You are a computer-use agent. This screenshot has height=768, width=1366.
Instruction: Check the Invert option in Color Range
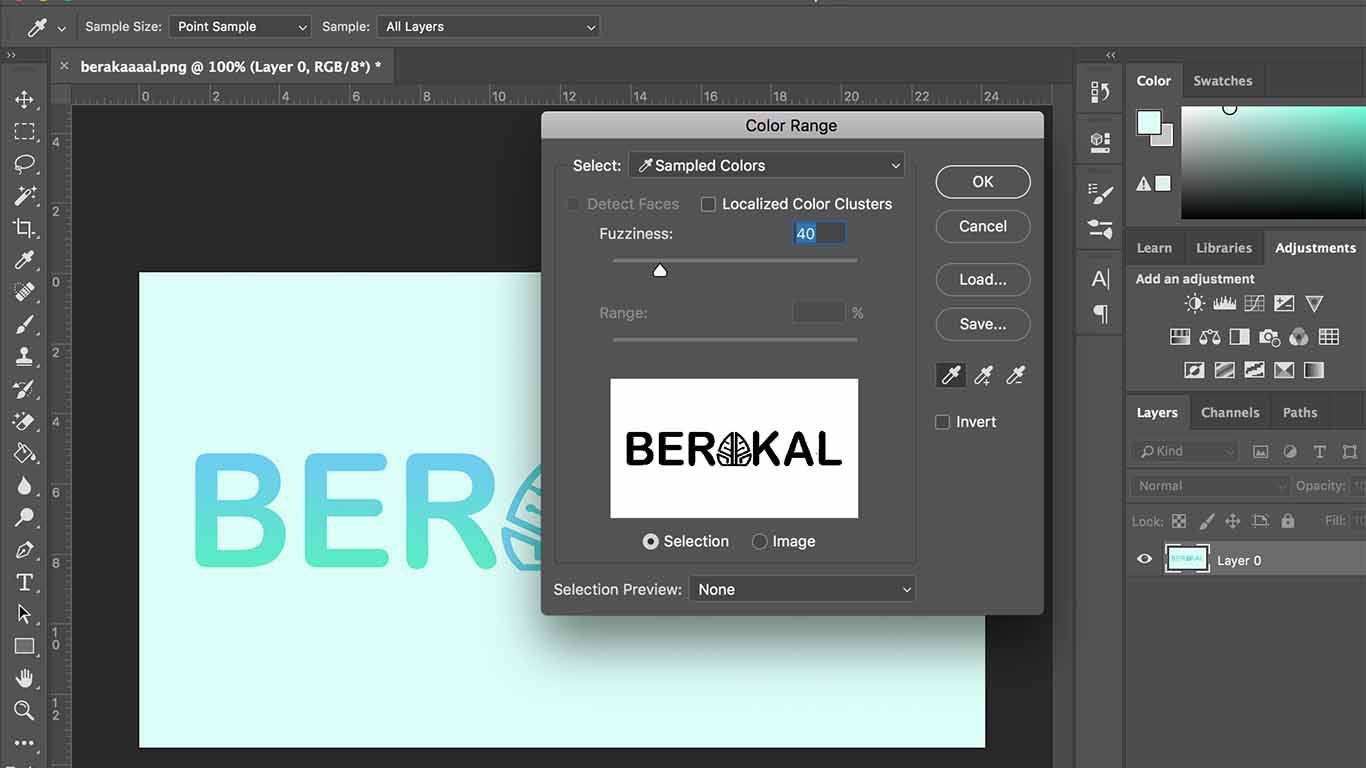click(942, 421)
